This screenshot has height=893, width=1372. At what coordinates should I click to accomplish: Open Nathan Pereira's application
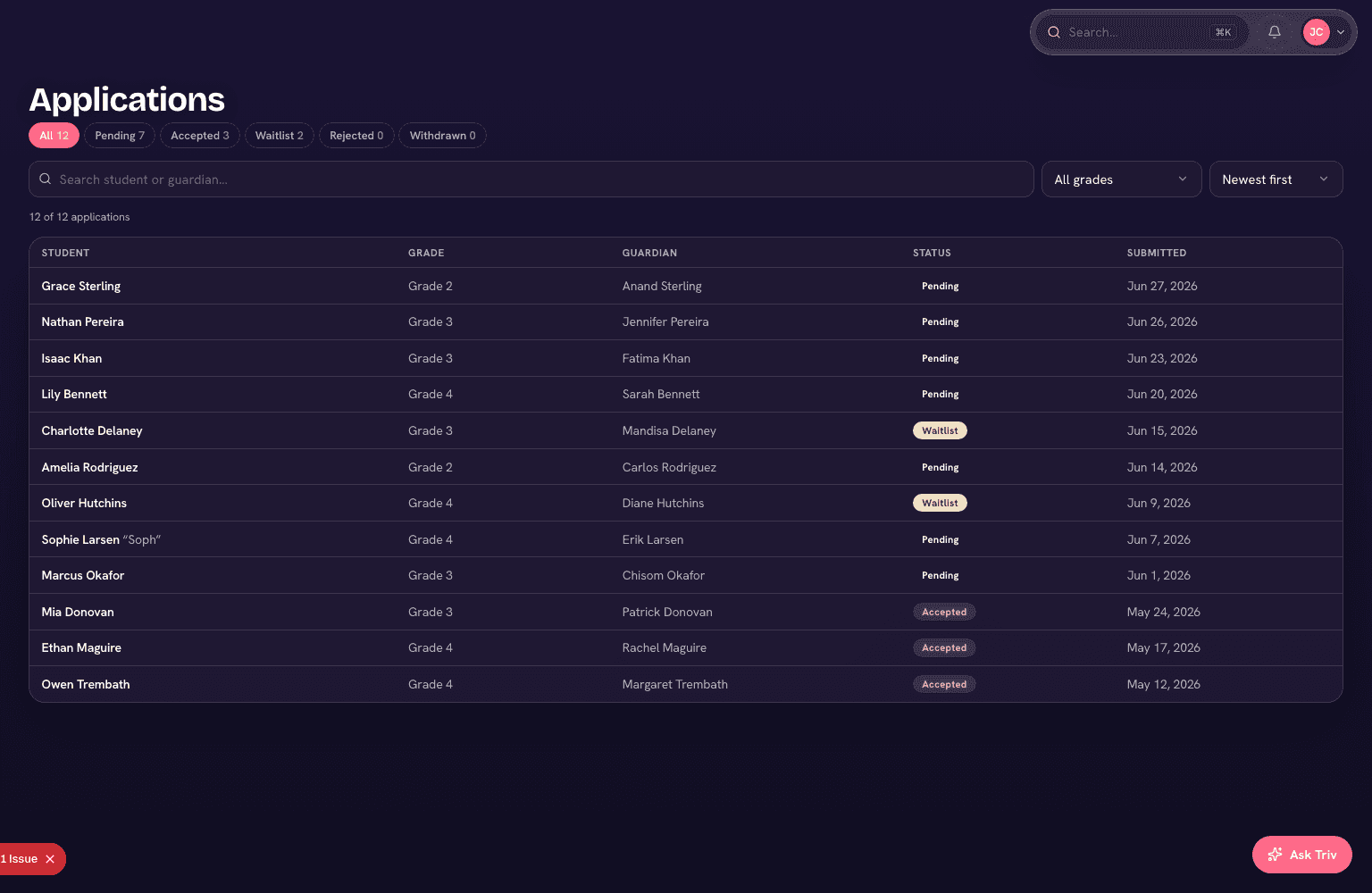pos(686,321)
